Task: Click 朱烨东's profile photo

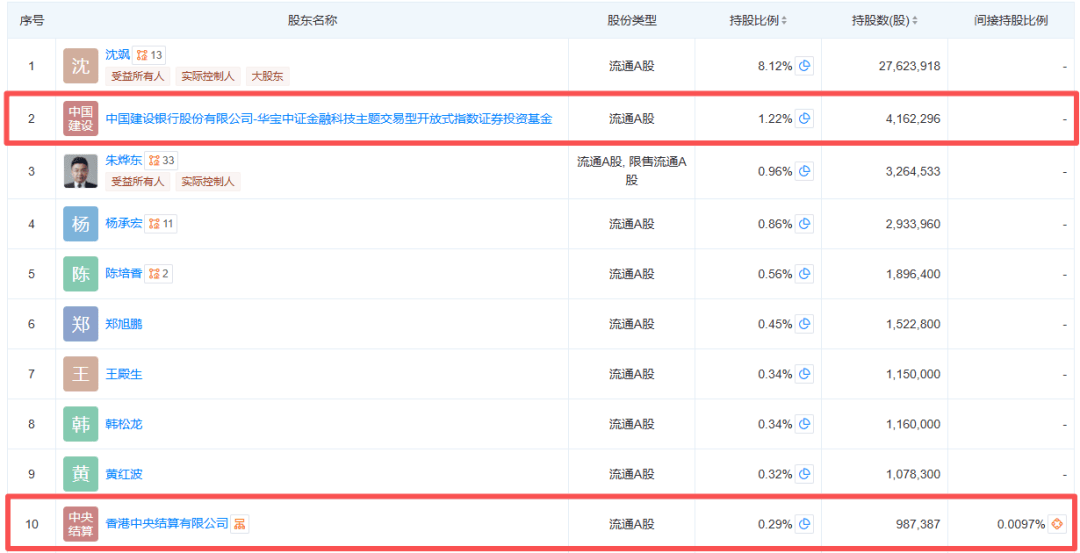Action: click(81, 171)
